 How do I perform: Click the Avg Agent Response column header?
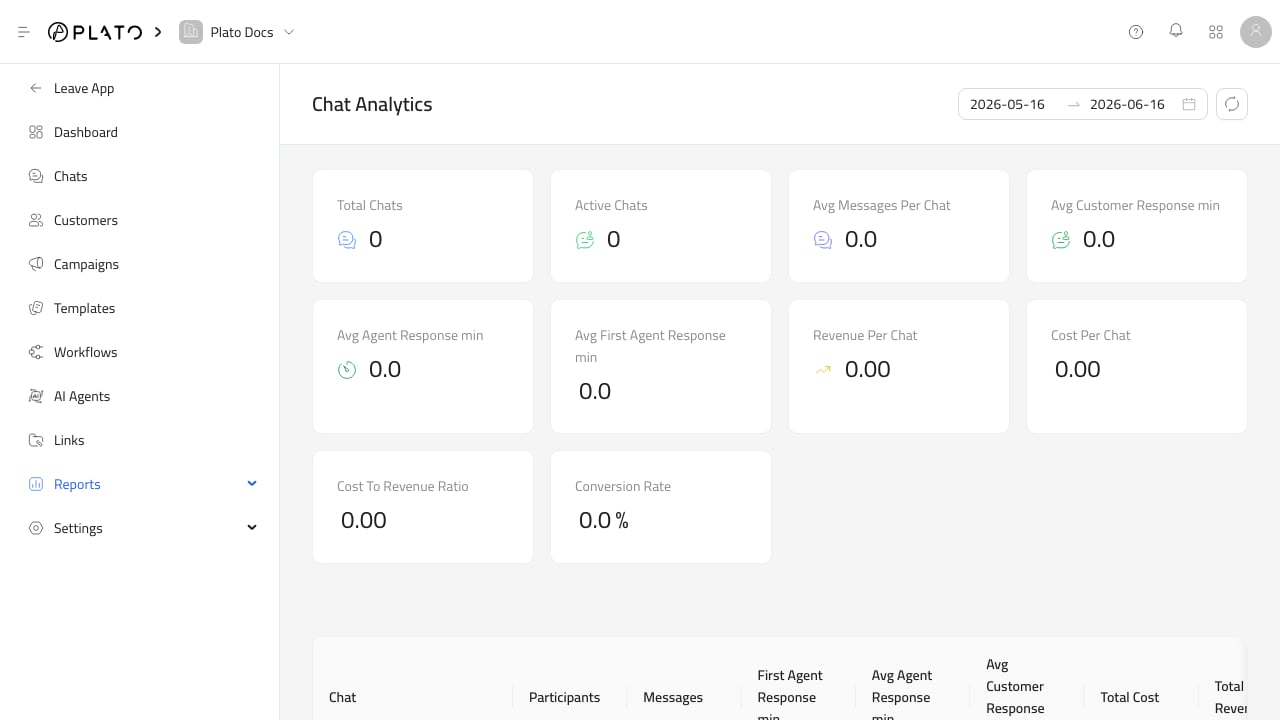(902, 696)
